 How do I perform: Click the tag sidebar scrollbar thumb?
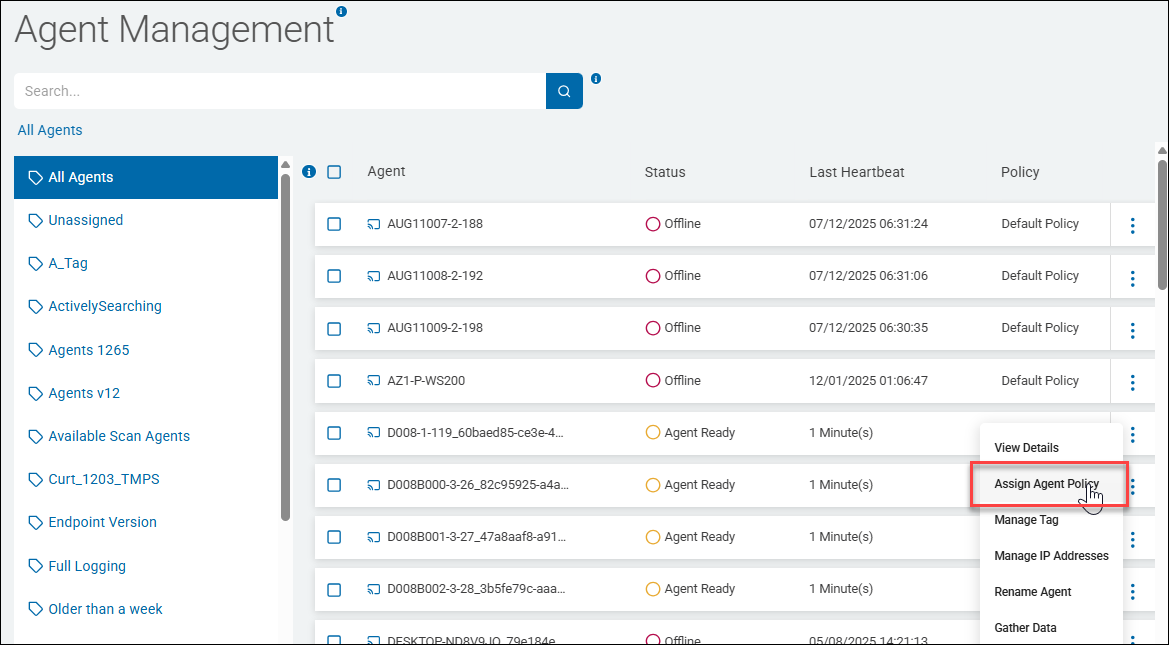pyautogui.click(x=285, y=347)
